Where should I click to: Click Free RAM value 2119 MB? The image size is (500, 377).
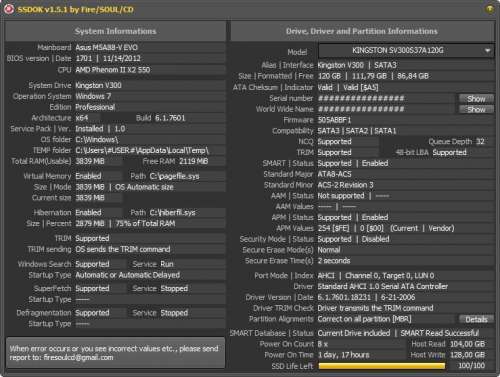coord(194,161)
